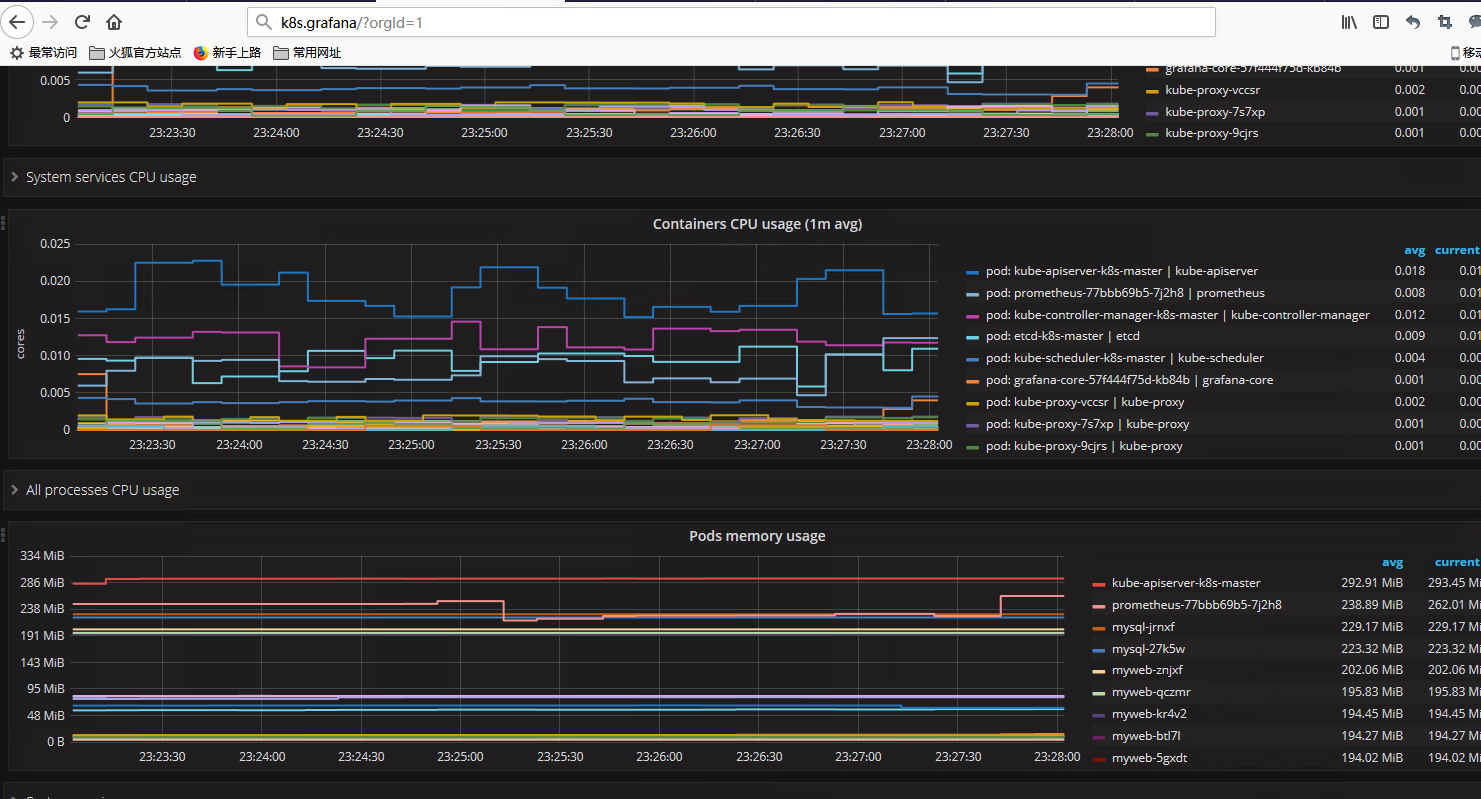The height and width of the screenshot is (799, 1481).
Task: Reload the Grafana page
Action: coord(82,22)
